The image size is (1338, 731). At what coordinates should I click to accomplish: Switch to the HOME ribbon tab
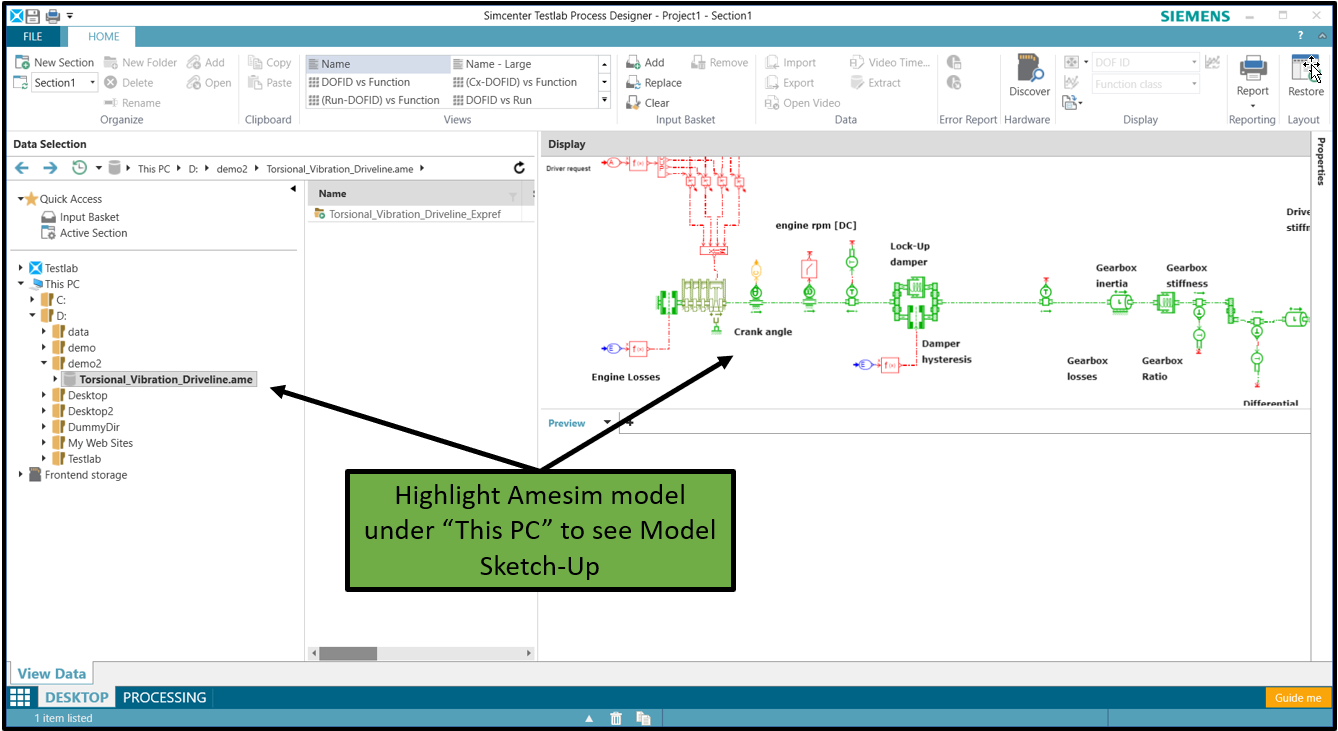(104, 36)
